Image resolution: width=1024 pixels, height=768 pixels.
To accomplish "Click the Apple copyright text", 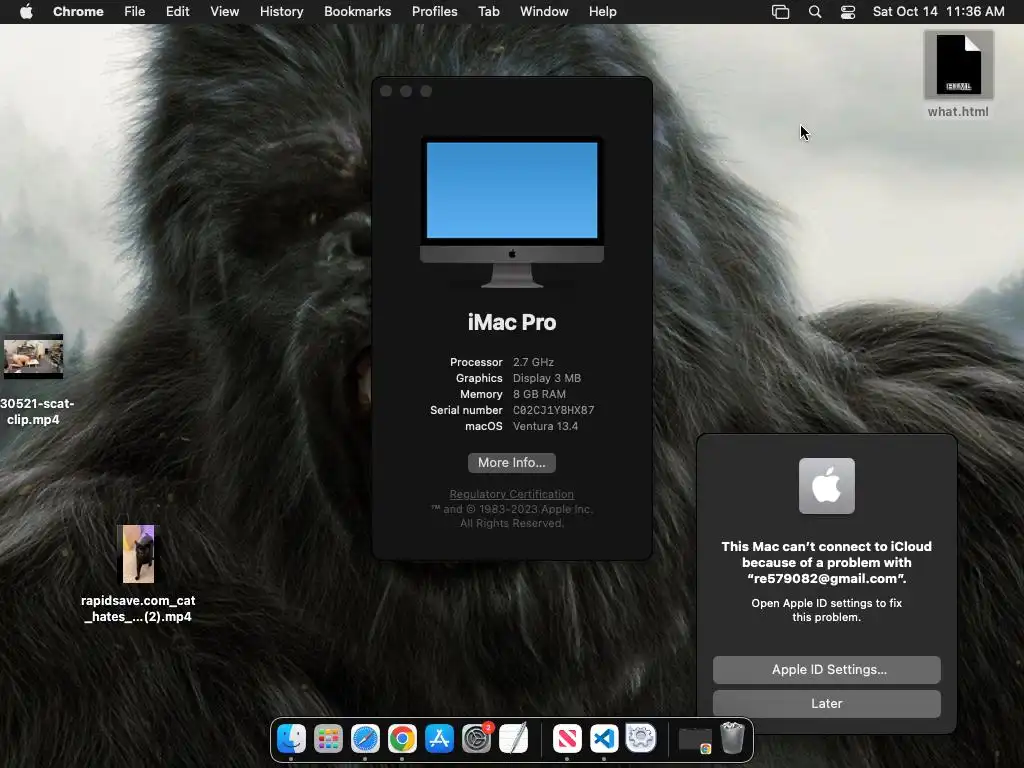I will [x=512, y=516].
